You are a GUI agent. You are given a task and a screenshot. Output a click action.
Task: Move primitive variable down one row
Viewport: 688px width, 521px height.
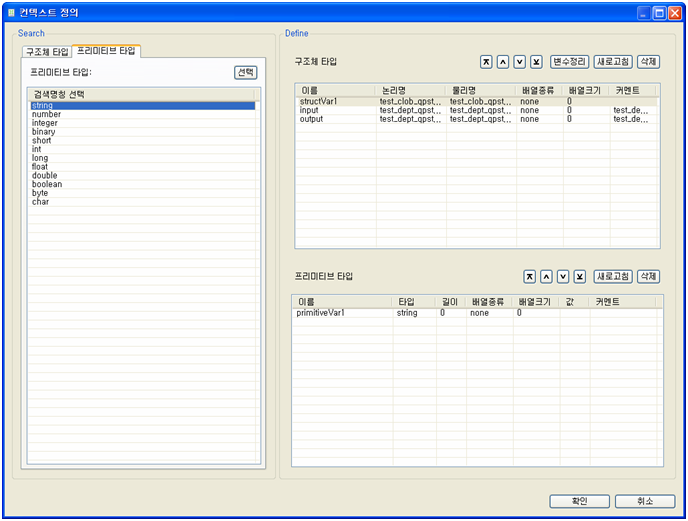[563, 277]
